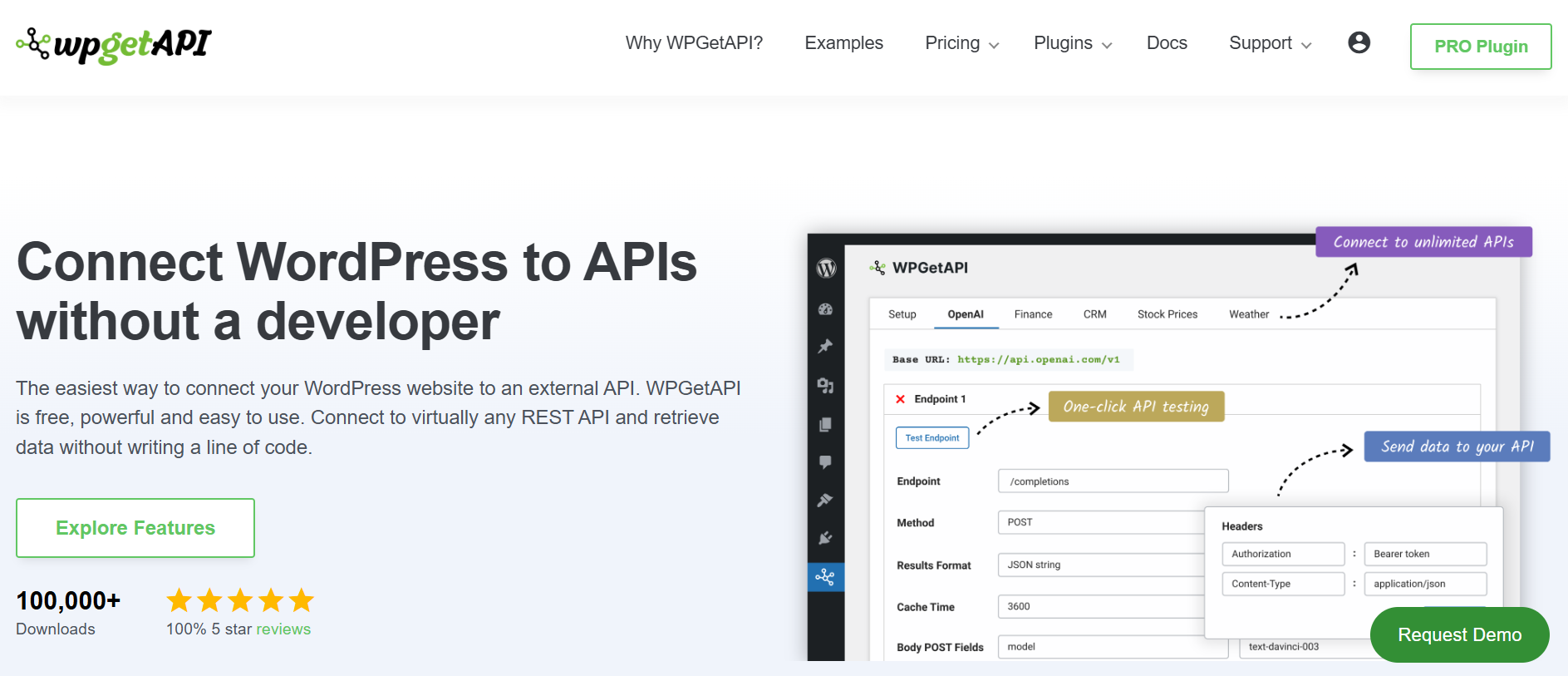The image size is (1568, 676).
Task: Click the Explore Features button
Action: pyautogui.click(x=135, y=528)
